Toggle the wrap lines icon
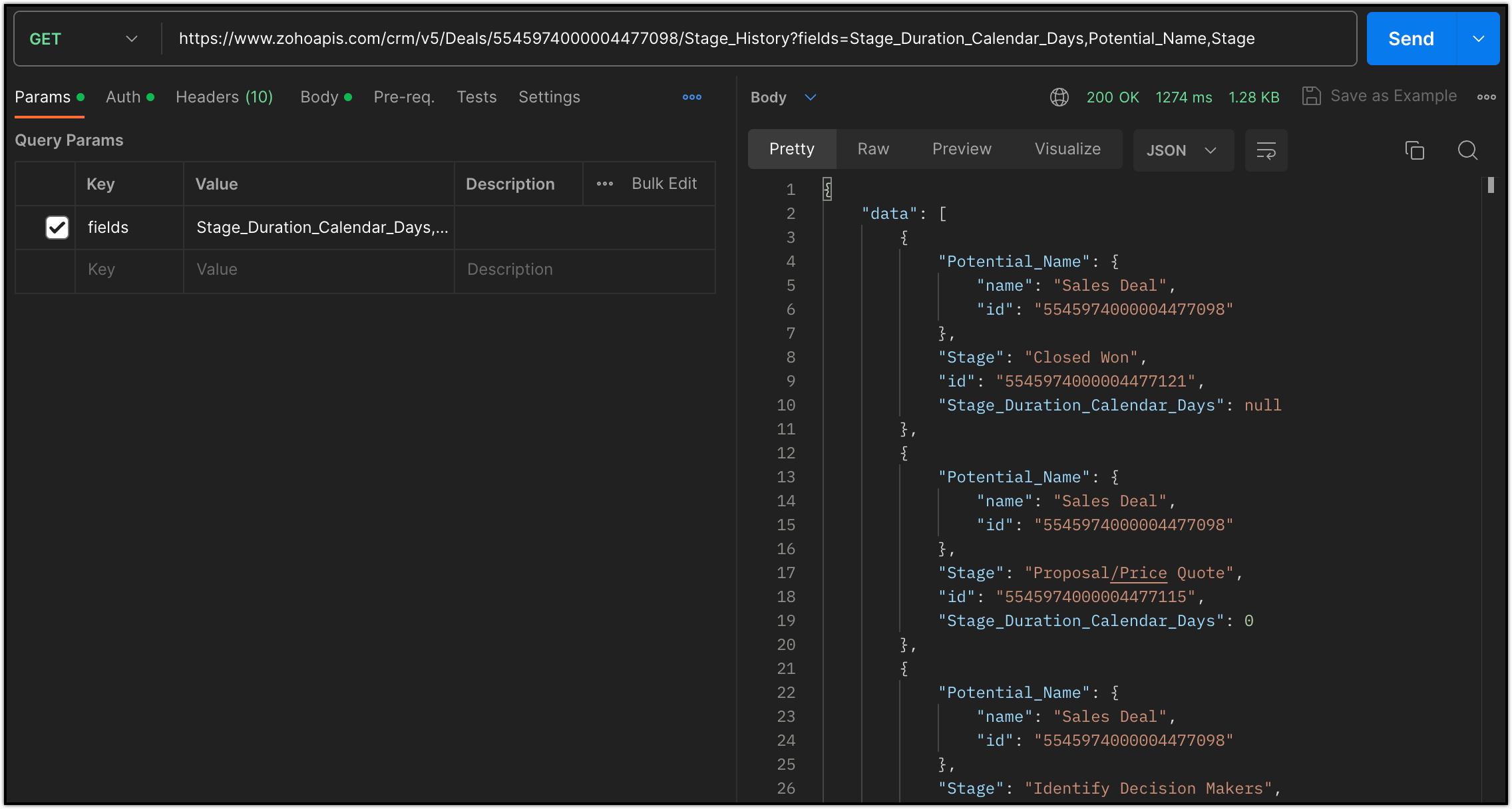The width and height of the screenshot is (1512, 809). [x=1266, y=150]
